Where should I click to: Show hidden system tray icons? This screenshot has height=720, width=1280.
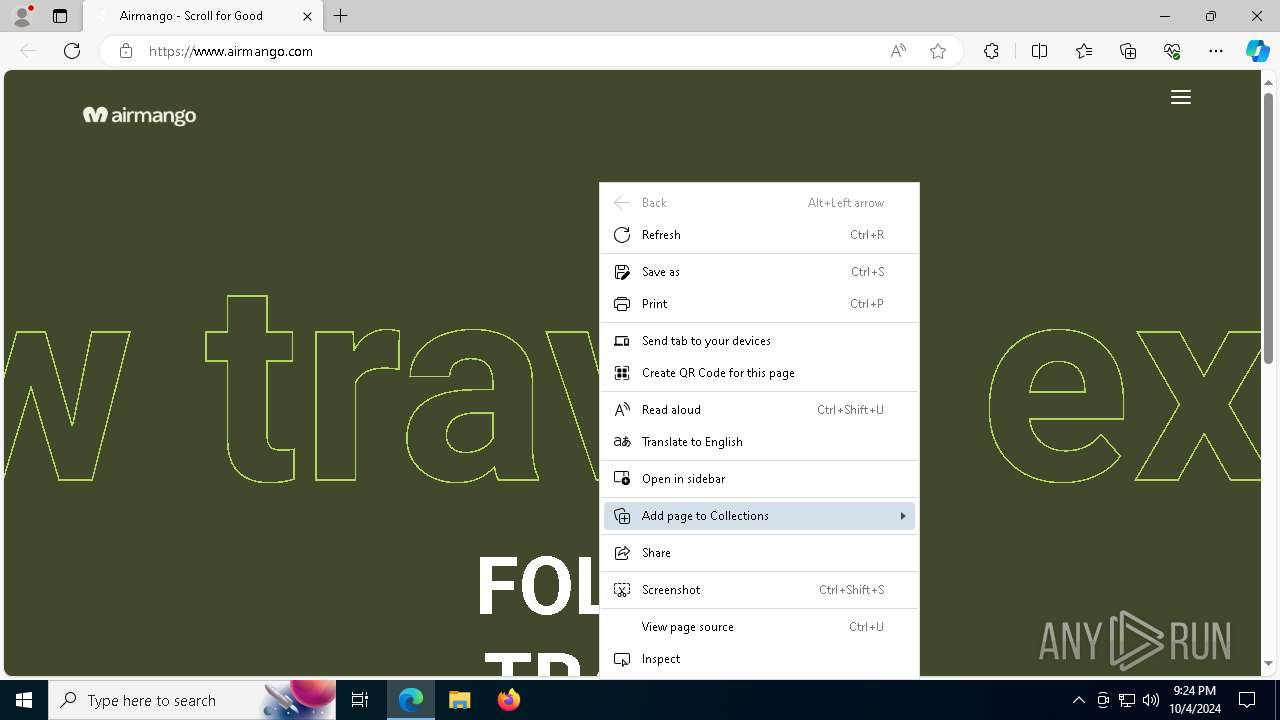(1078, 700)
